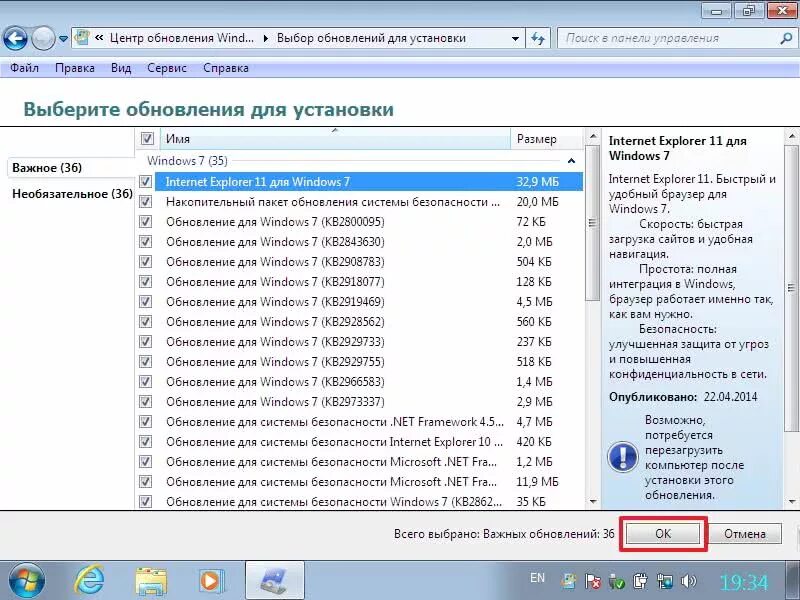Click the first system tray icon after EN

tap(568, 581)
